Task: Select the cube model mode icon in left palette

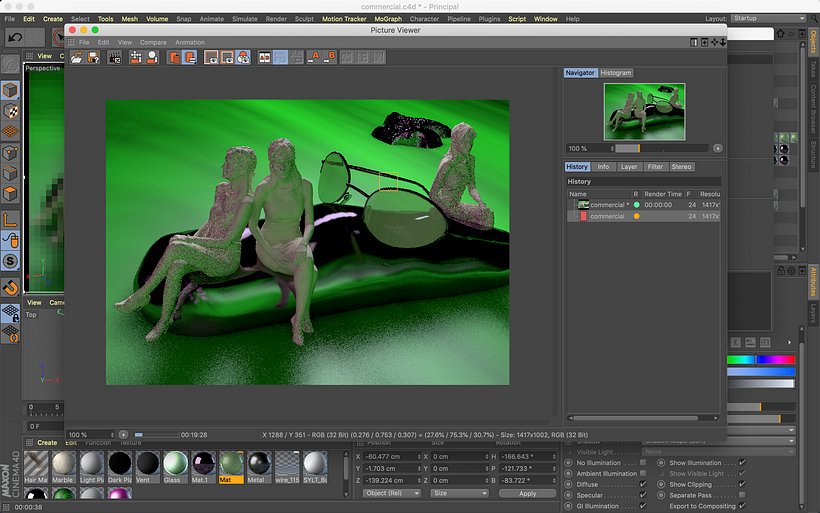Action: (10, 90)
